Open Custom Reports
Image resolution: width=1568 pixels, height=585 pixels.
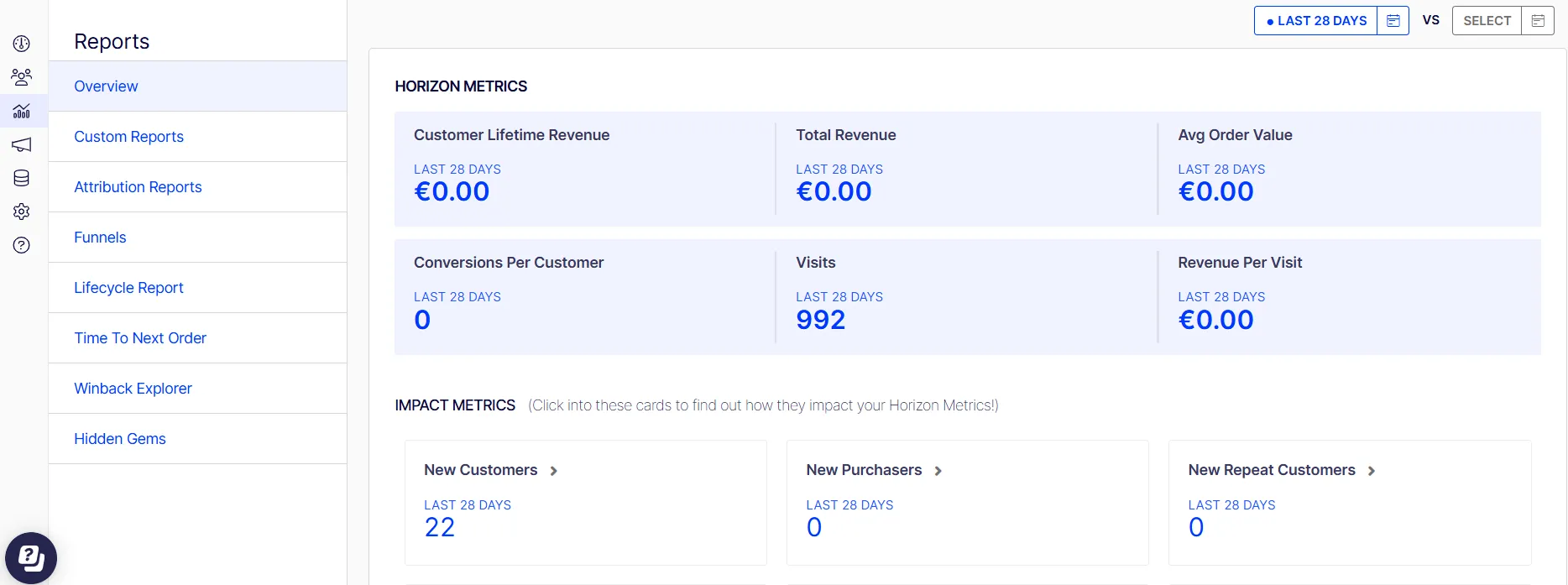tap(198, 137)
